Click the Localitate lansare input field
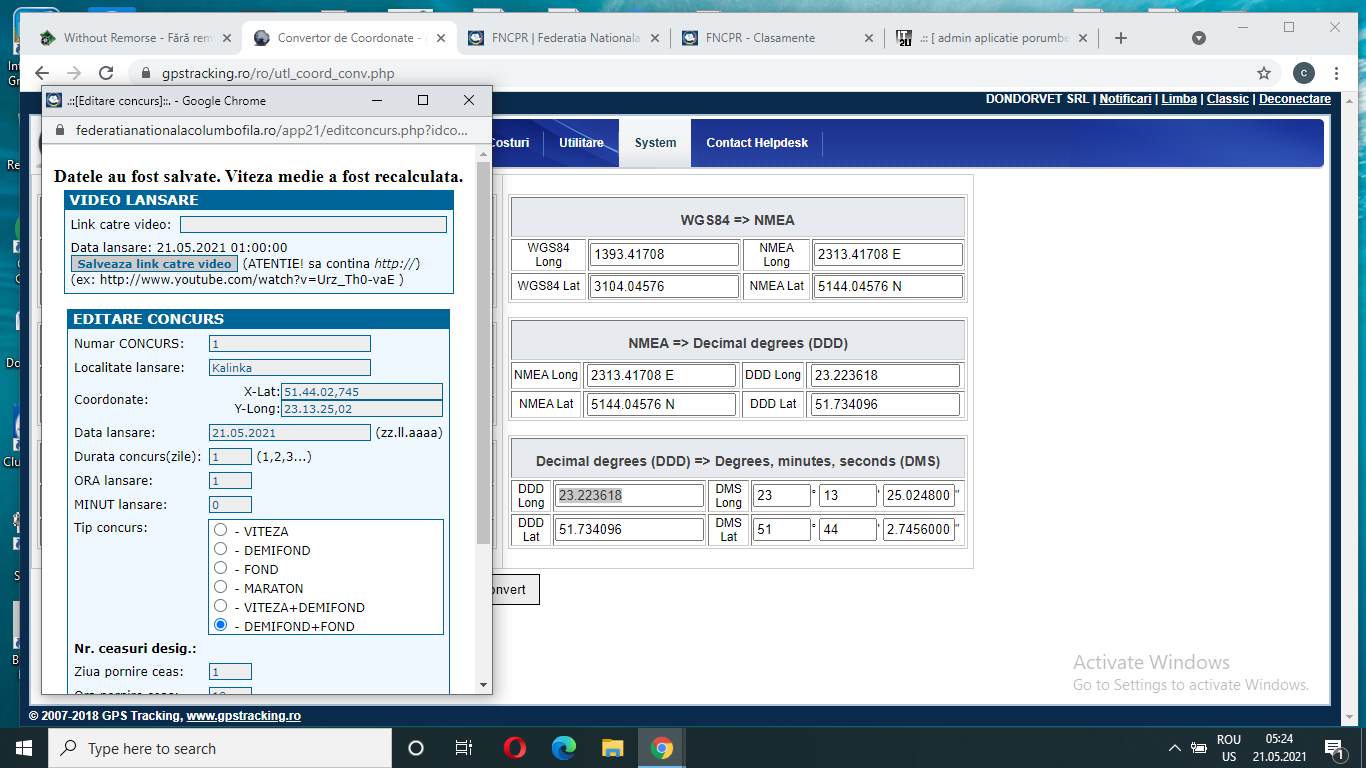1366x768 pixels. click(290, 368)
